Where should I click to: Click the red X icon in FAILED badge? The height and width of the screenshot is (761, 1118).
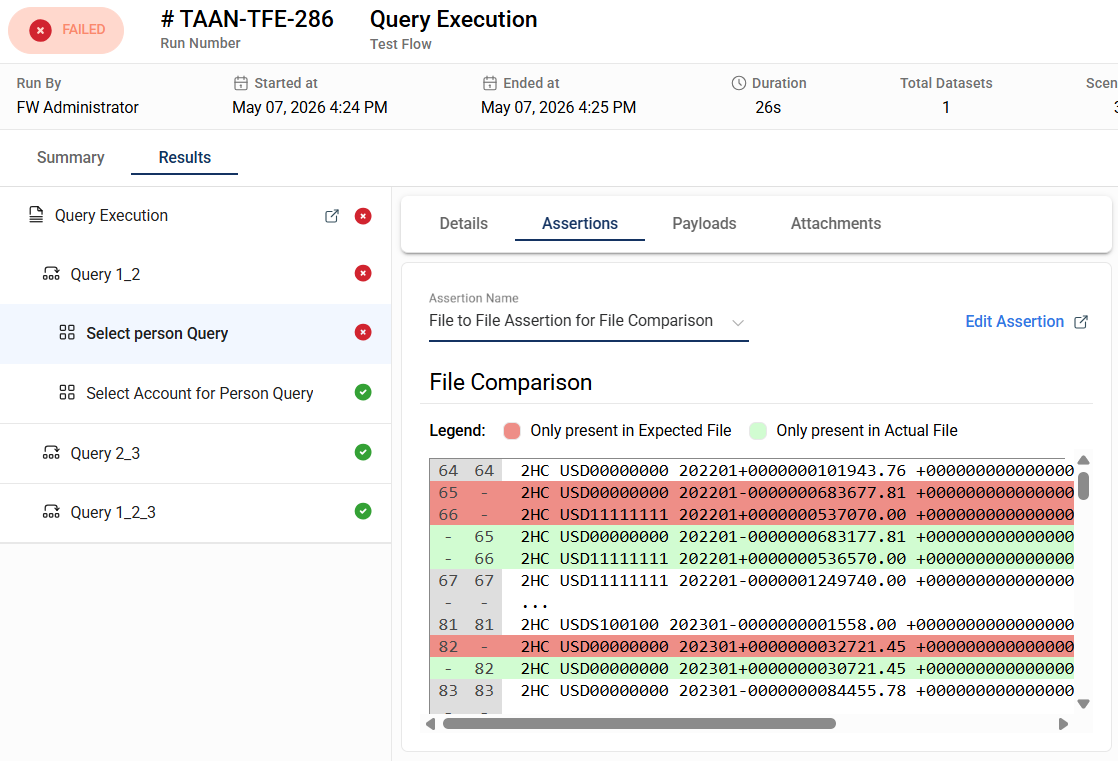coord(41,30)
